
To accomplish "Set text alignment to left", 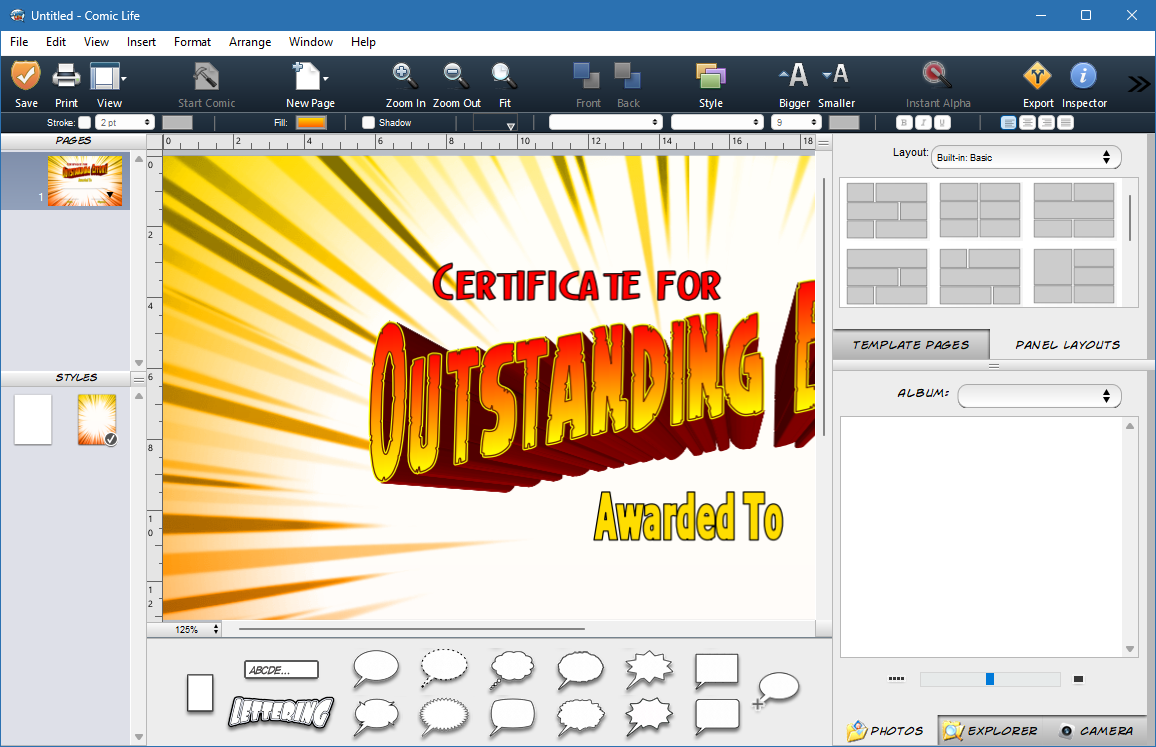I will point(1009,122).
